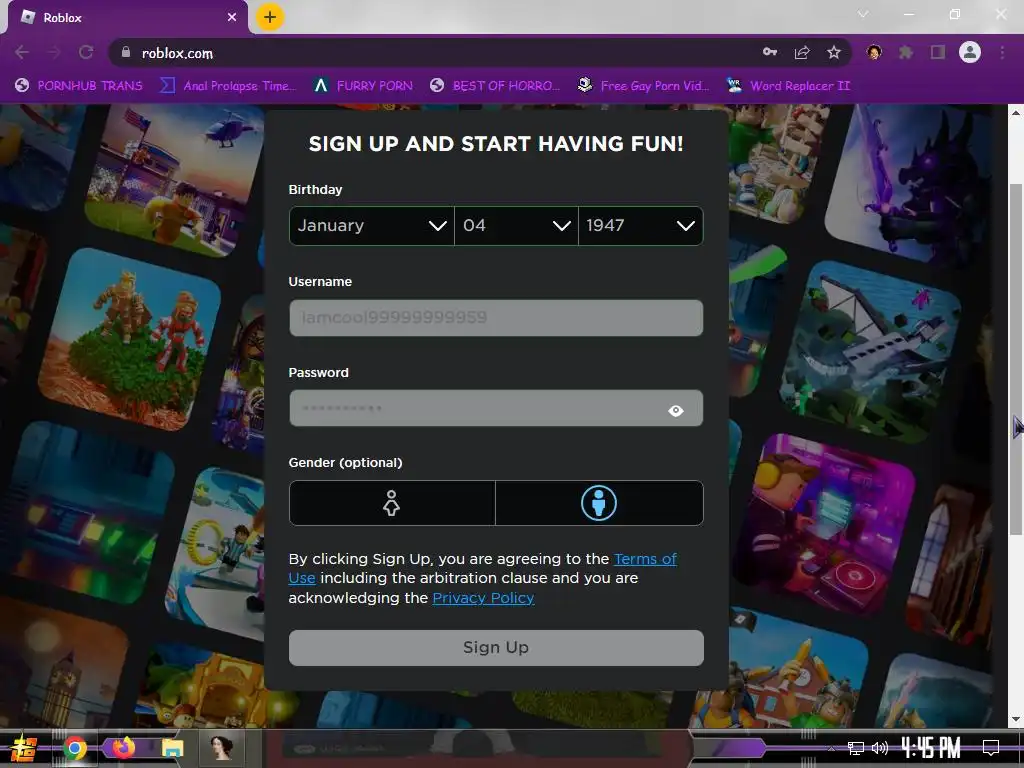Click the scrollbar up arrow
Screen dimensions: 1024x768
[x=1016, y=112]
